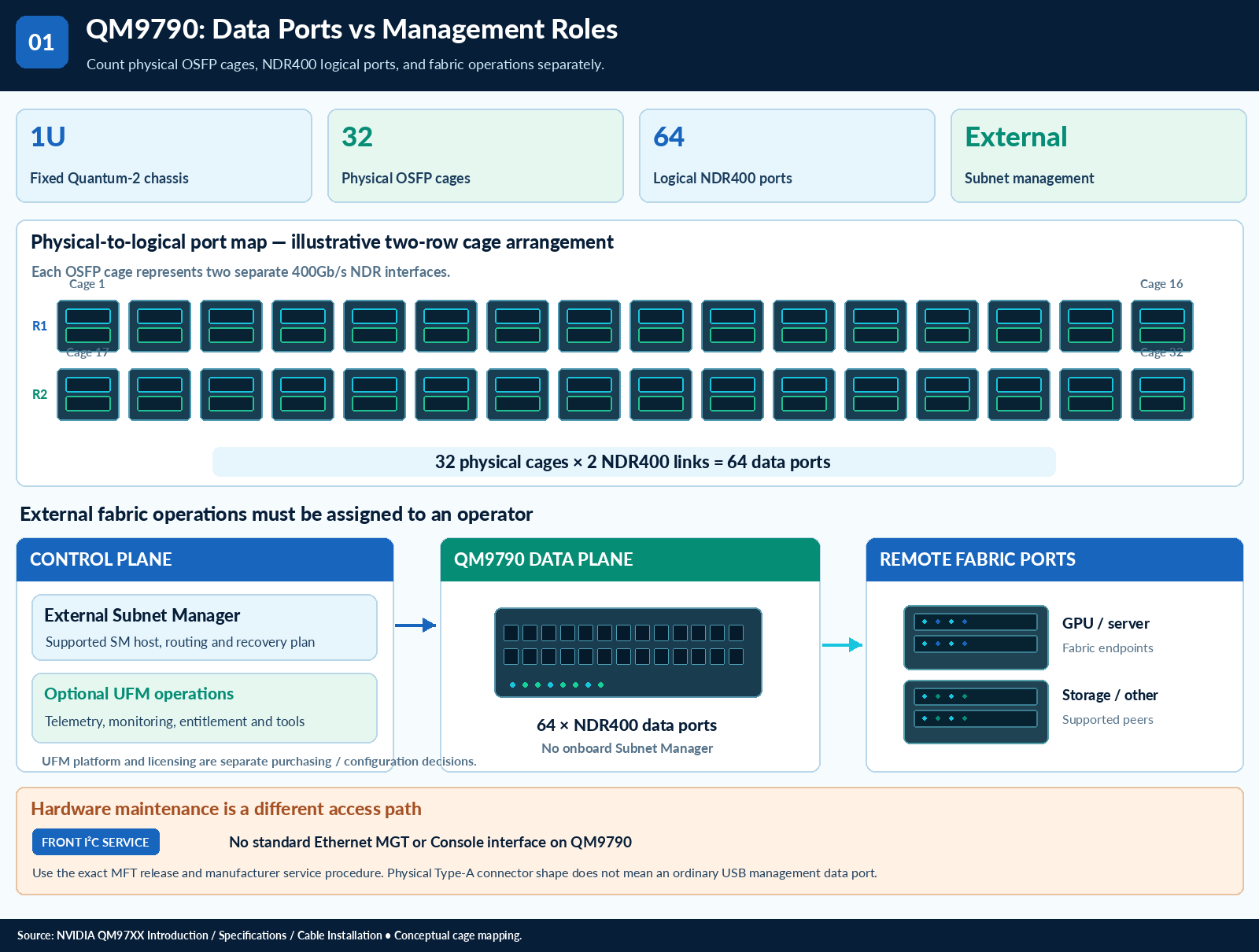The width and height of the screenshot is (1259, 952).
Task: Click the FRONT I²C SERVICE badge
Action: click(x=96, y=842)
